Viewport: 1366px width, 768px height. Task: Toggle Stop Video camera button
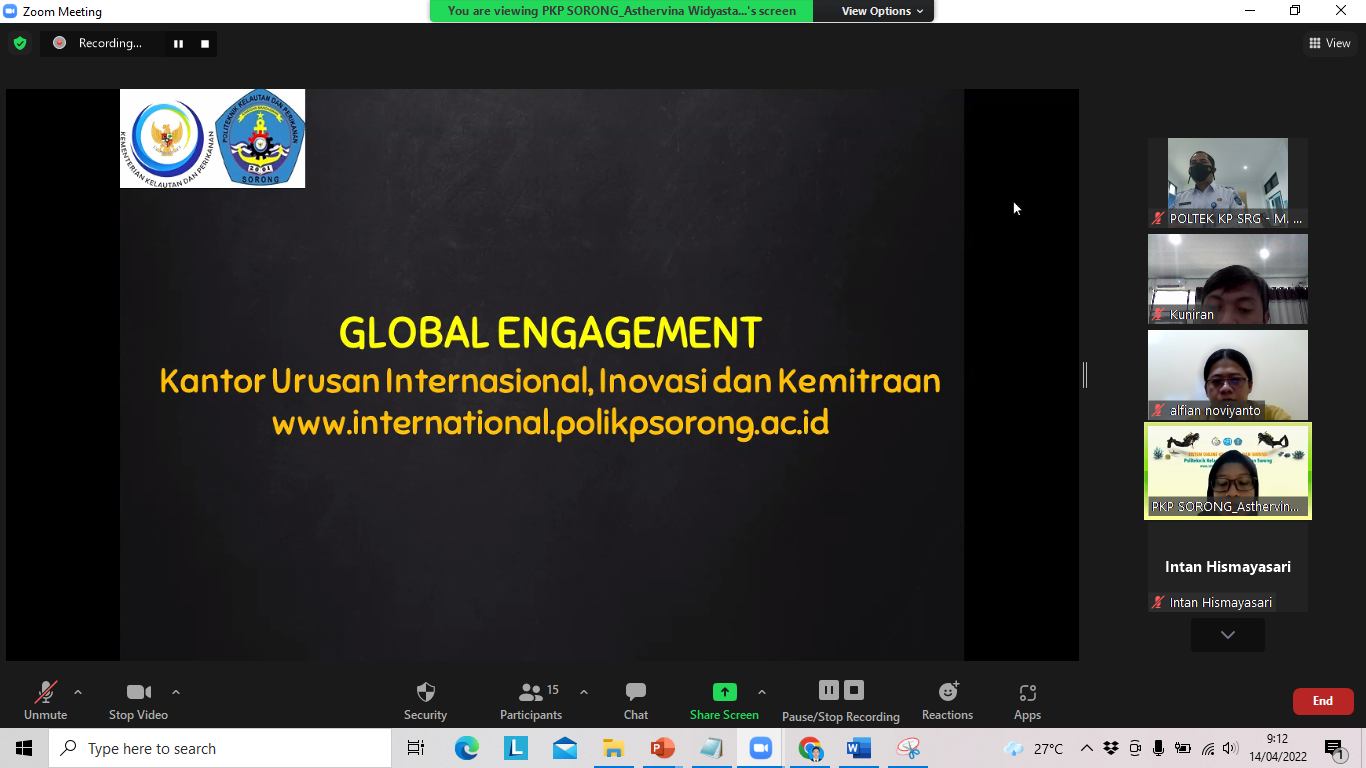point(138,692)
